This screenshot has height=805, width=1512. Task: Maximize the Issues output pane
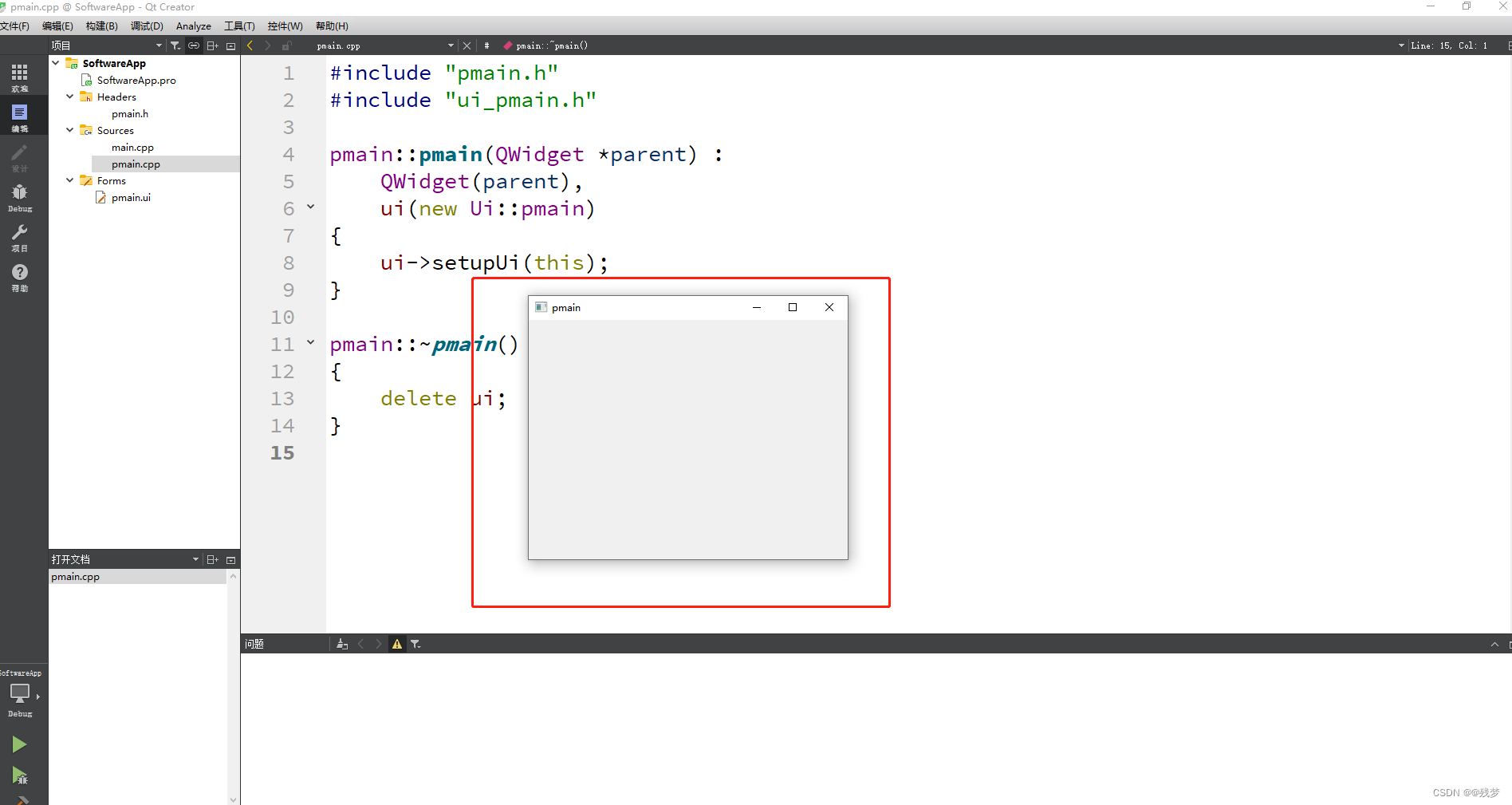[x=1494, y=644]
